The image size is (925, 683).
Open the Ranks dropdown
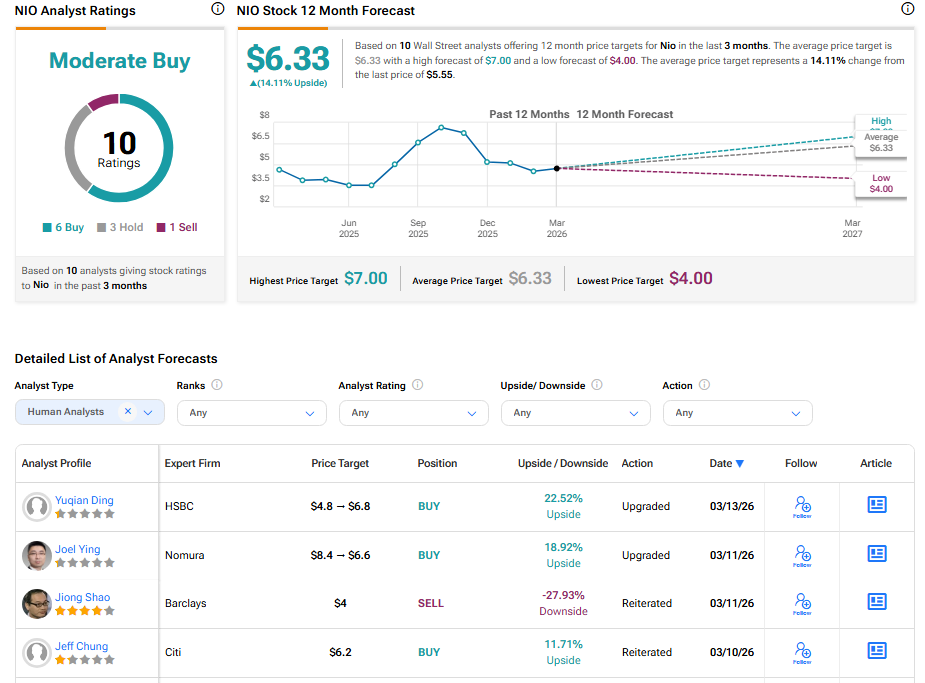click(x=251, y=412)
